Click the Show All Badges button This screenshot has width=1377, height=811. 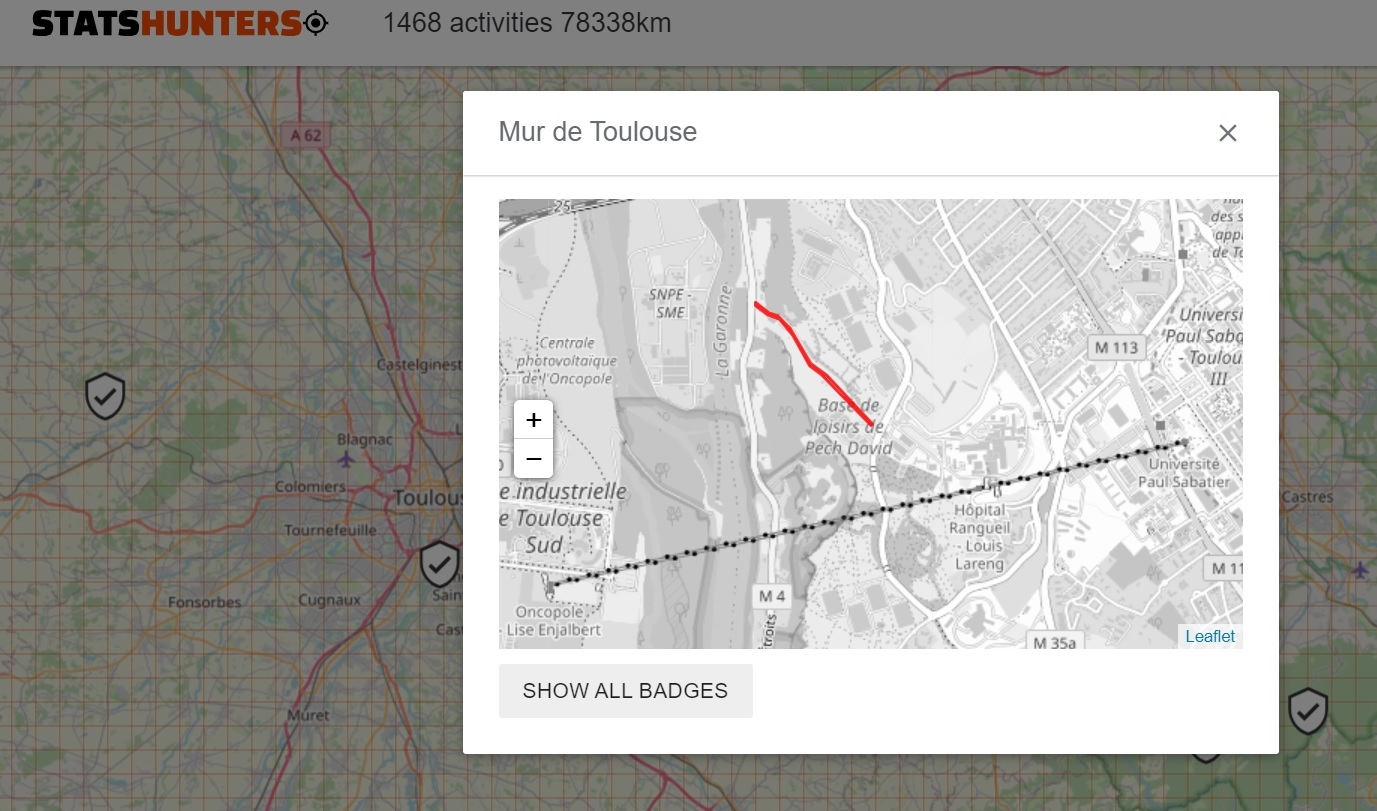pos(625,691)
